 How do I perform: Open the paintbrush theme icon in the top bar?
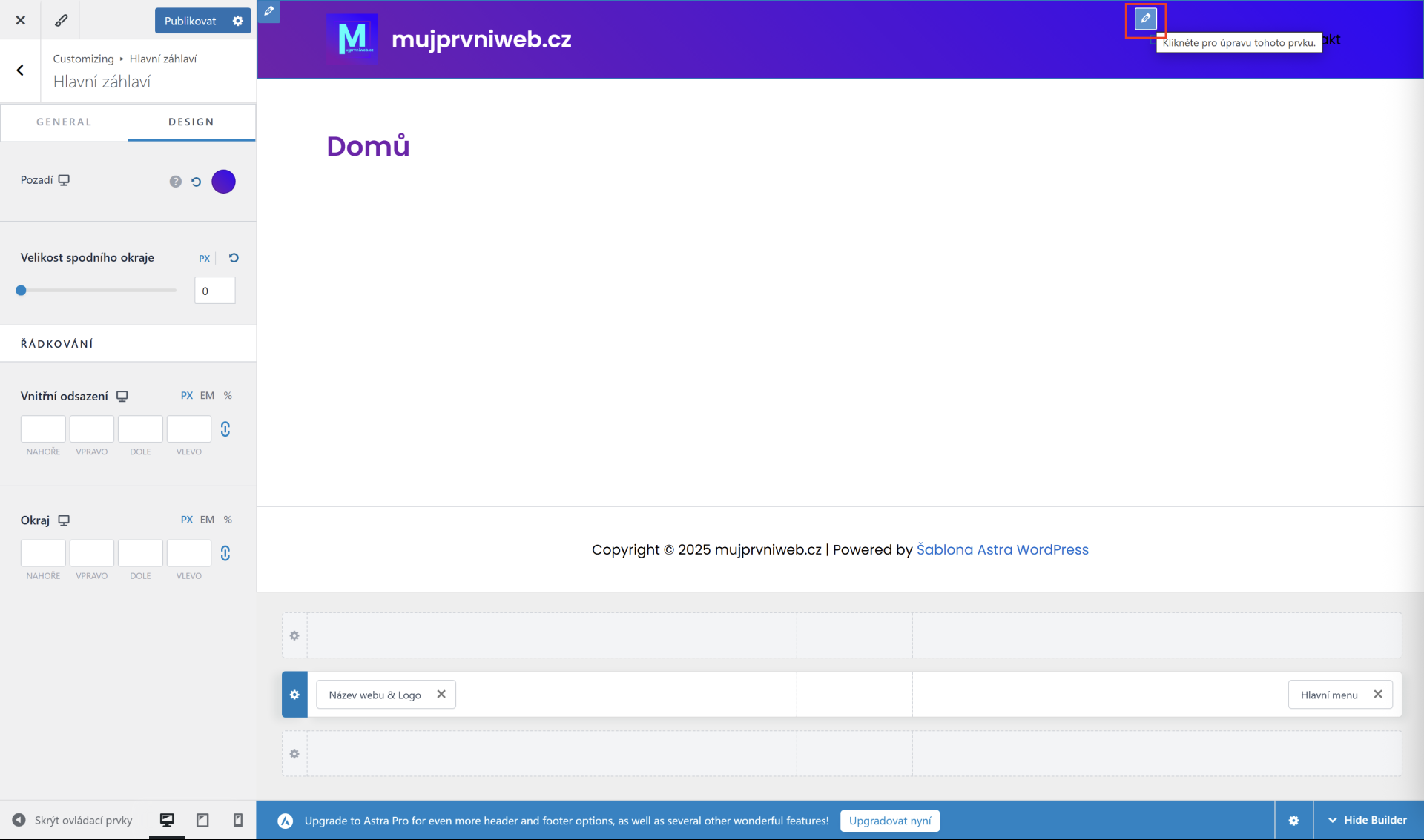[x=62, y=21]
